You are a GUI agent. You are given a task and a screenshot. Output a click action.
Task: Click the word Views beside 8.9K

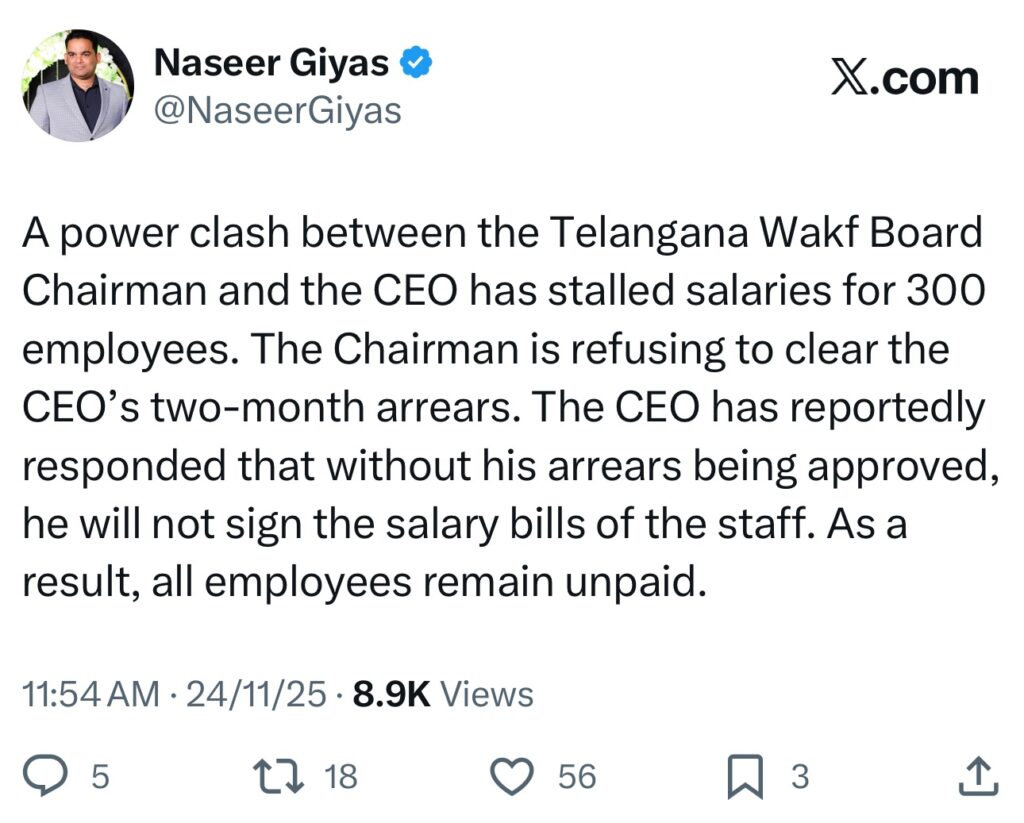[x=486, y=694]
